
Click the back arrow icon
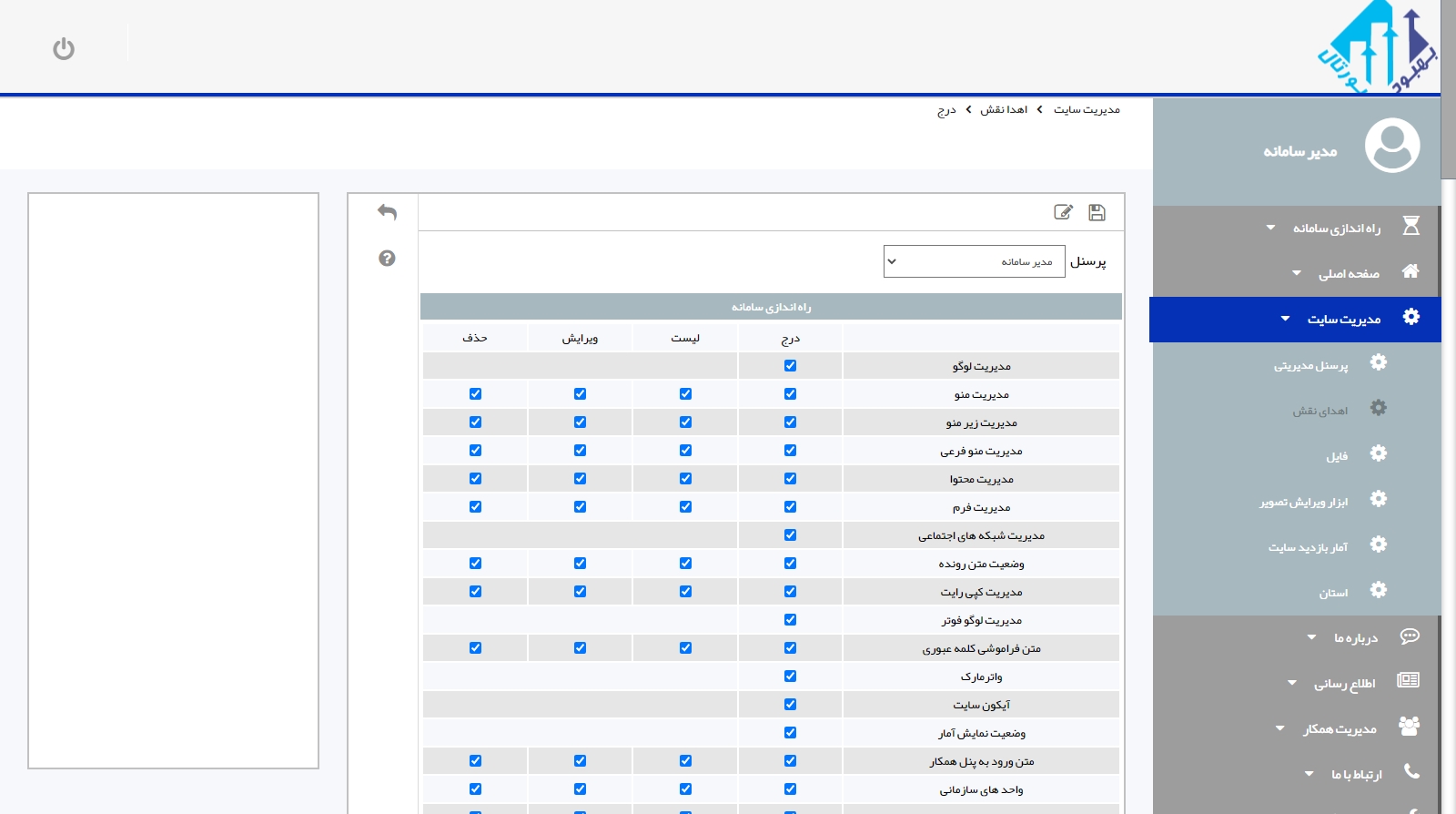pyautogui.click(x=387, y=212)
